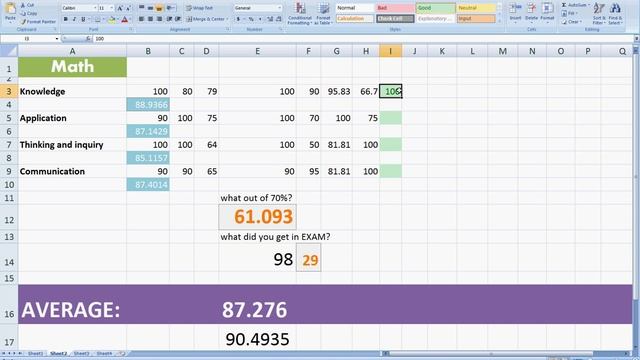Decrease the font size
This screenshot has width=640, height=360.
pyautogui.click(x=128, y=8)
